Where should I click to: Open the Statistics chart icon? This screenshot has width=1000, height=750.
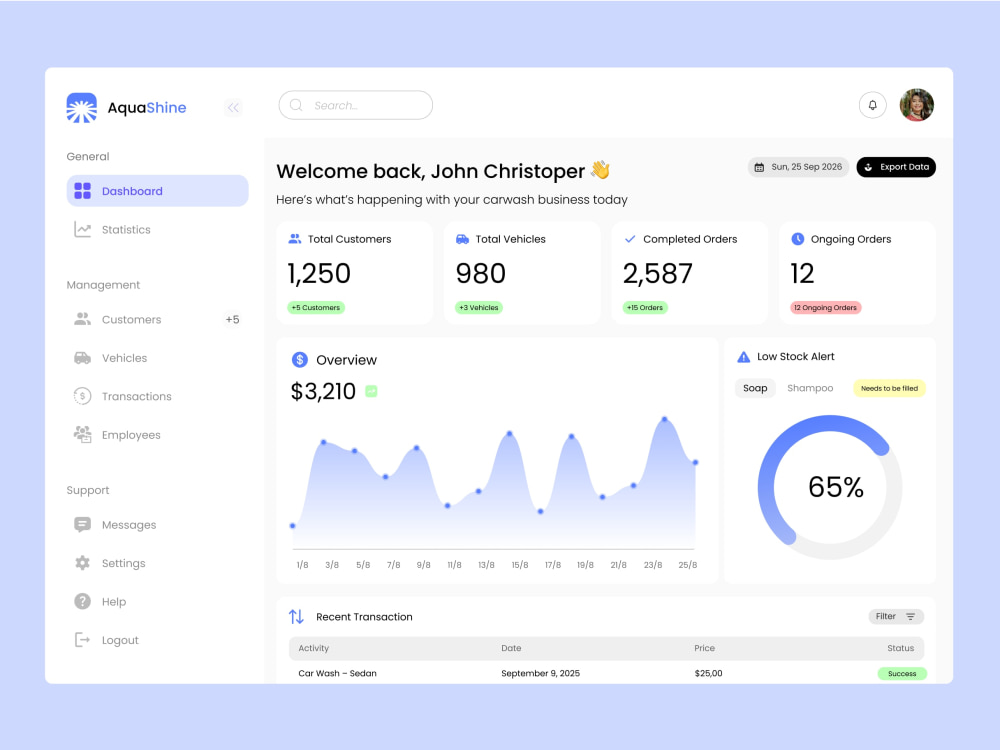(83, 229)
